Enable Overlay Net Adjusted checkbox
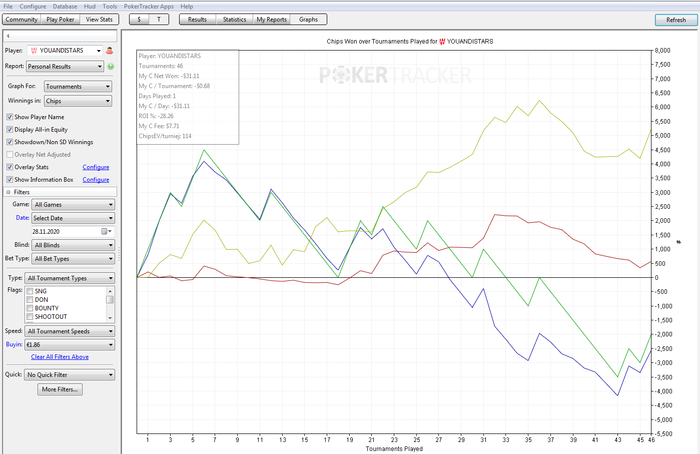 click(x=9, y=154)
